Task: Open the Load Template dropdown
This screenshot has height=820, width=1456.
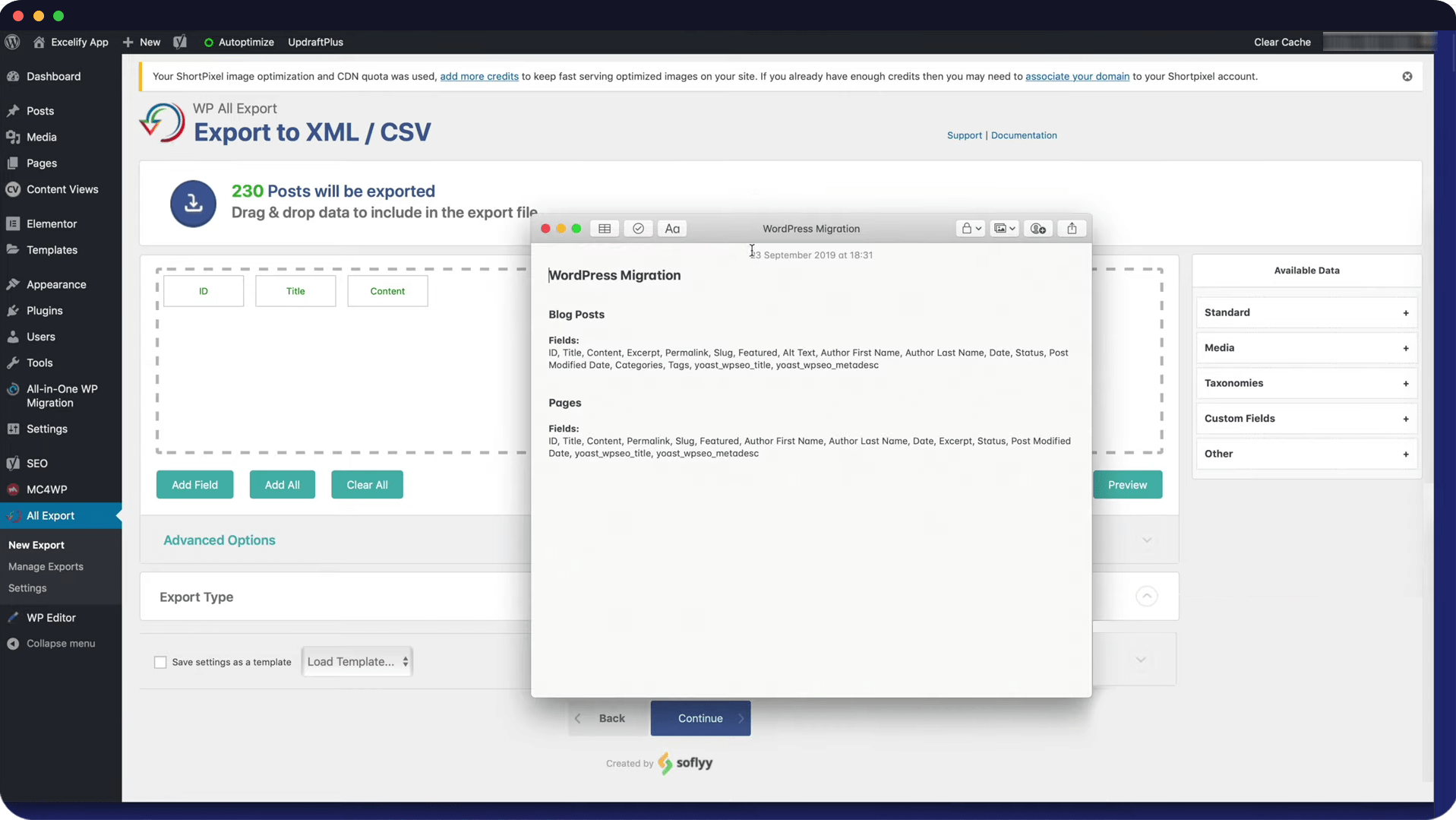Action: coord(357,662)
